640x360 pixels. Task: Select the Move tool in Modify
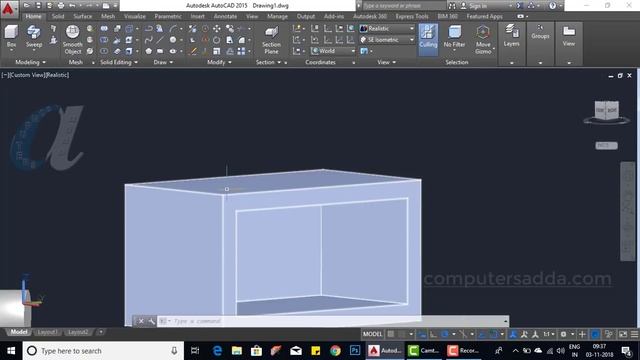pos(217,29)
